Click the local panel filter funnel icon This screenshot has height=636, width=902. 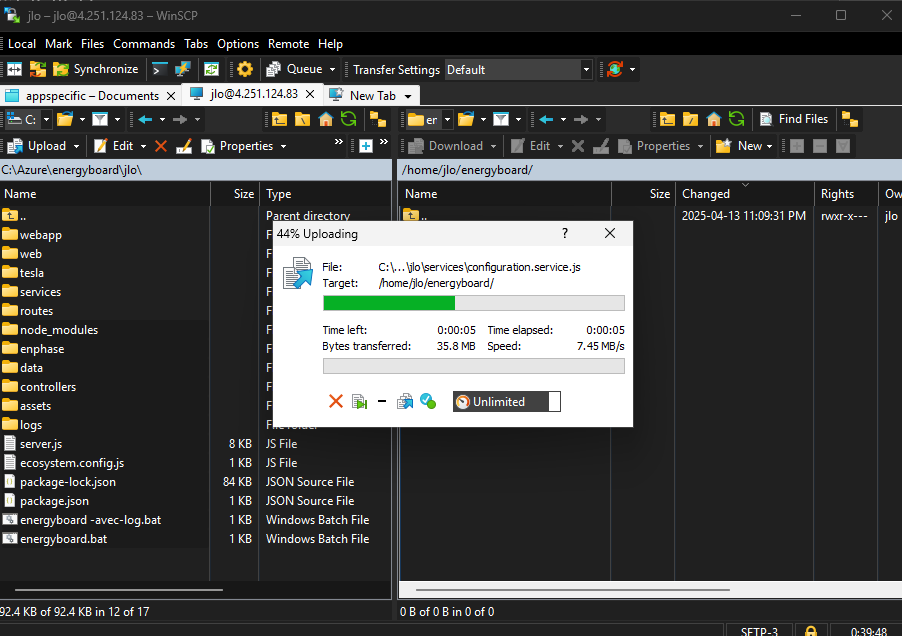click(100, 119)
